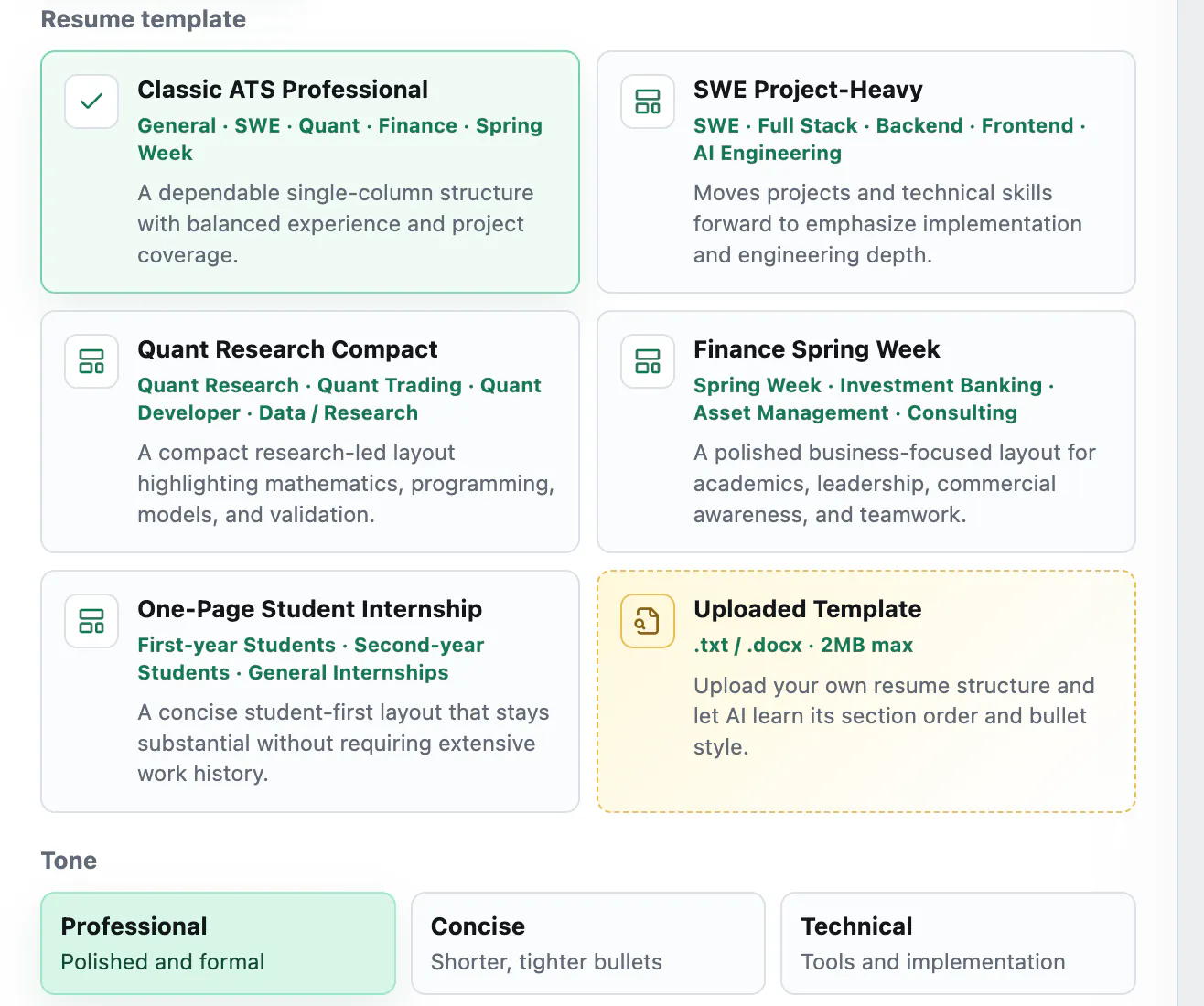Click the Spring Week Investment Banking tags
Viewport: 1204px width, 1006px height.
(x=874, y=399)
